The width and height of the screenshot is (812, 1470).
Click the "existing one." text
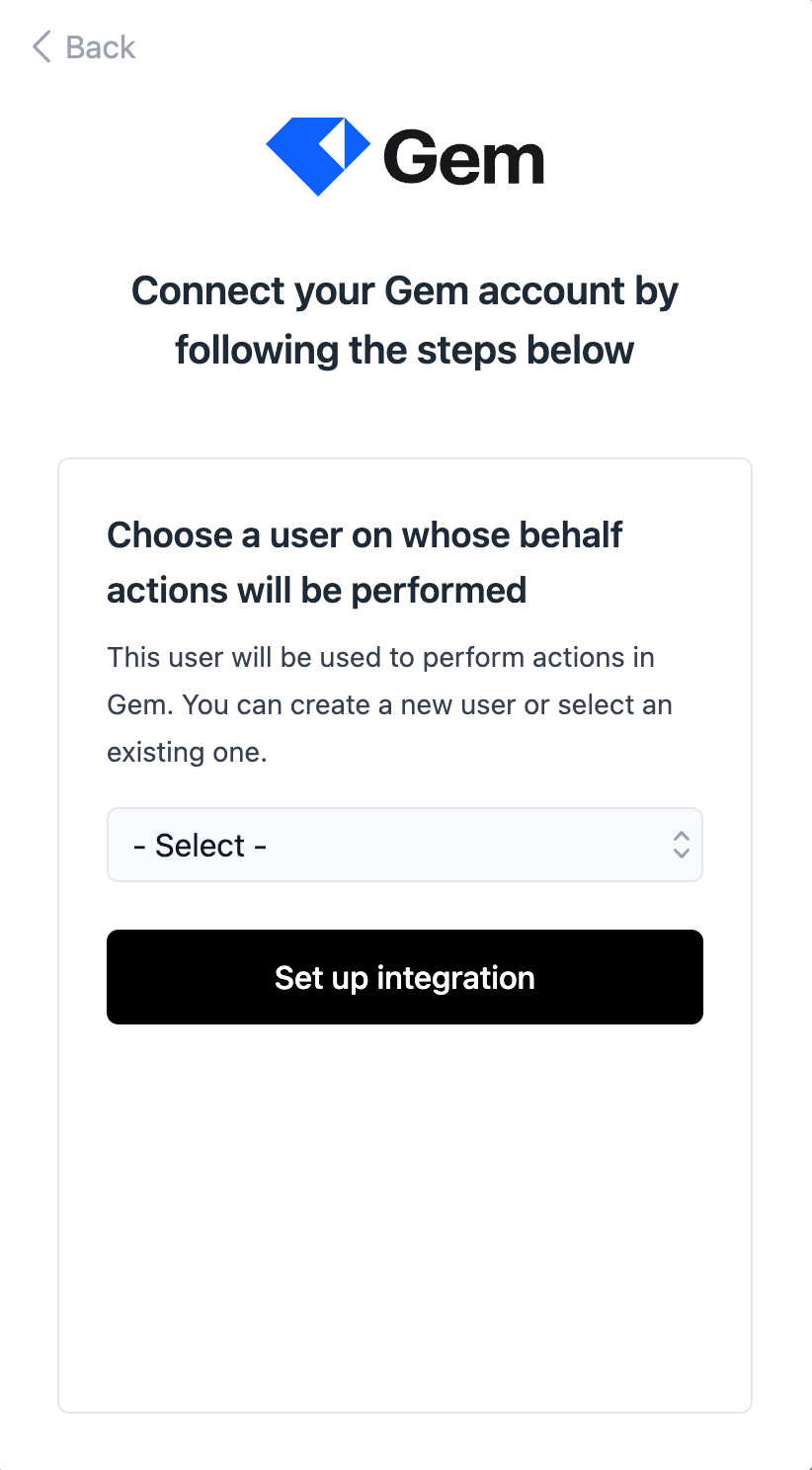[x=187, y=752]
